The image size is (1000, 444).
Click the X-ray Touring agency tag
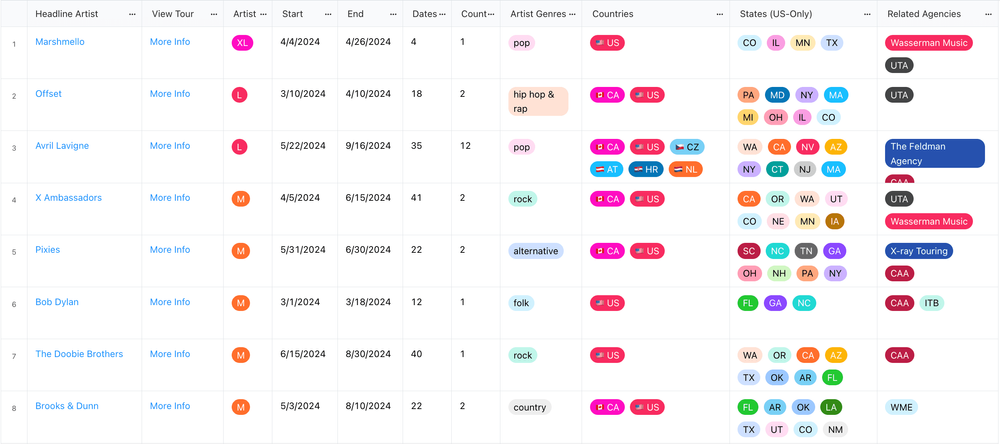click(x=919, y=251)
